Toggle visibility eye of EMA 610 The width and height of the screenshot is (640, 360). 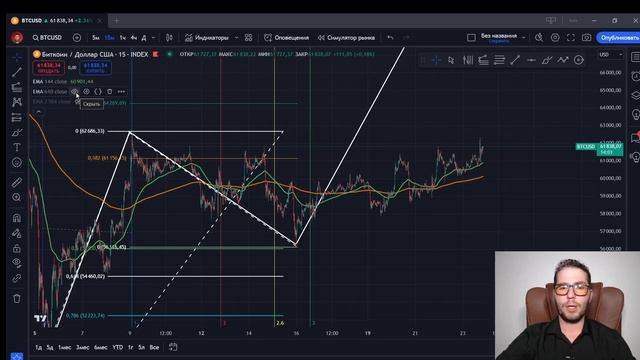[x=75, y=91]
